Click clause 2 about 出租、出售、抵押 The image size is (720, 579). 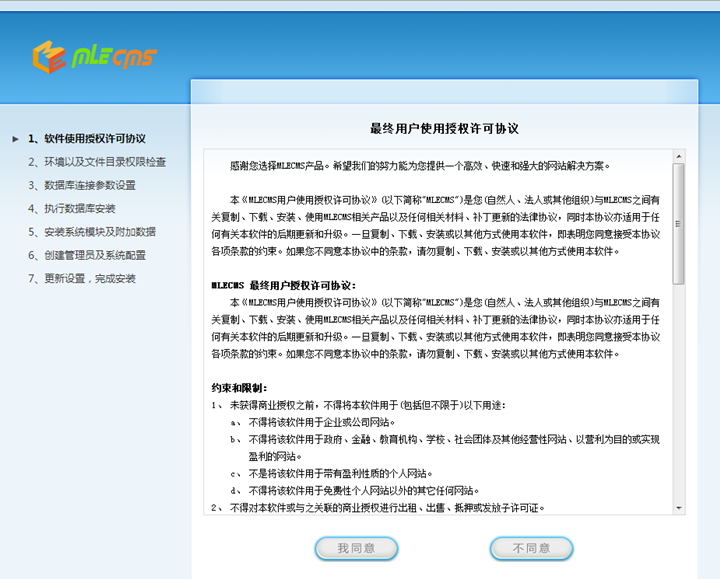[x=378, y=508]
